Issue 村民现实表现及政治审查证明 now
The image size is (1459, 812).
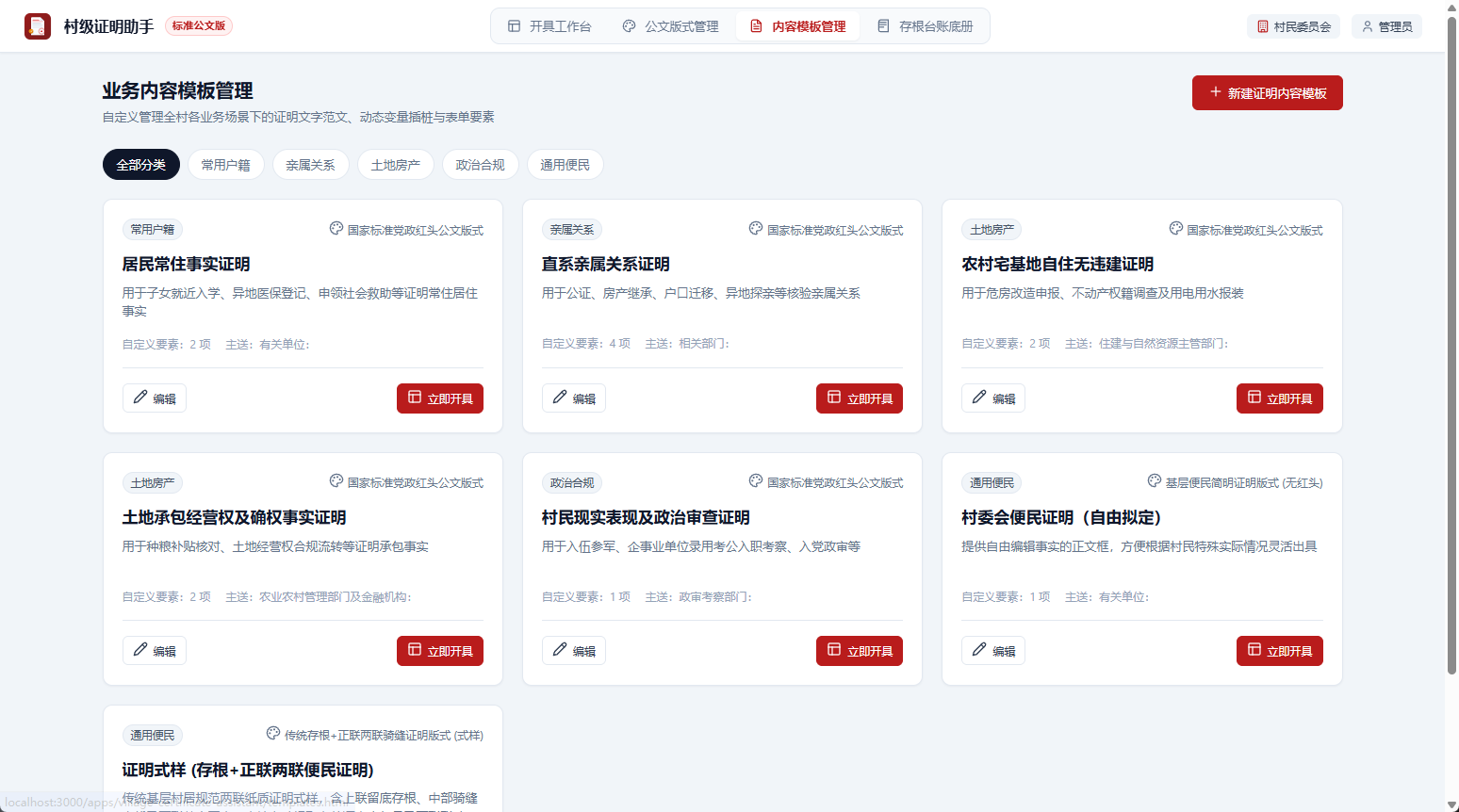point(860,651)
